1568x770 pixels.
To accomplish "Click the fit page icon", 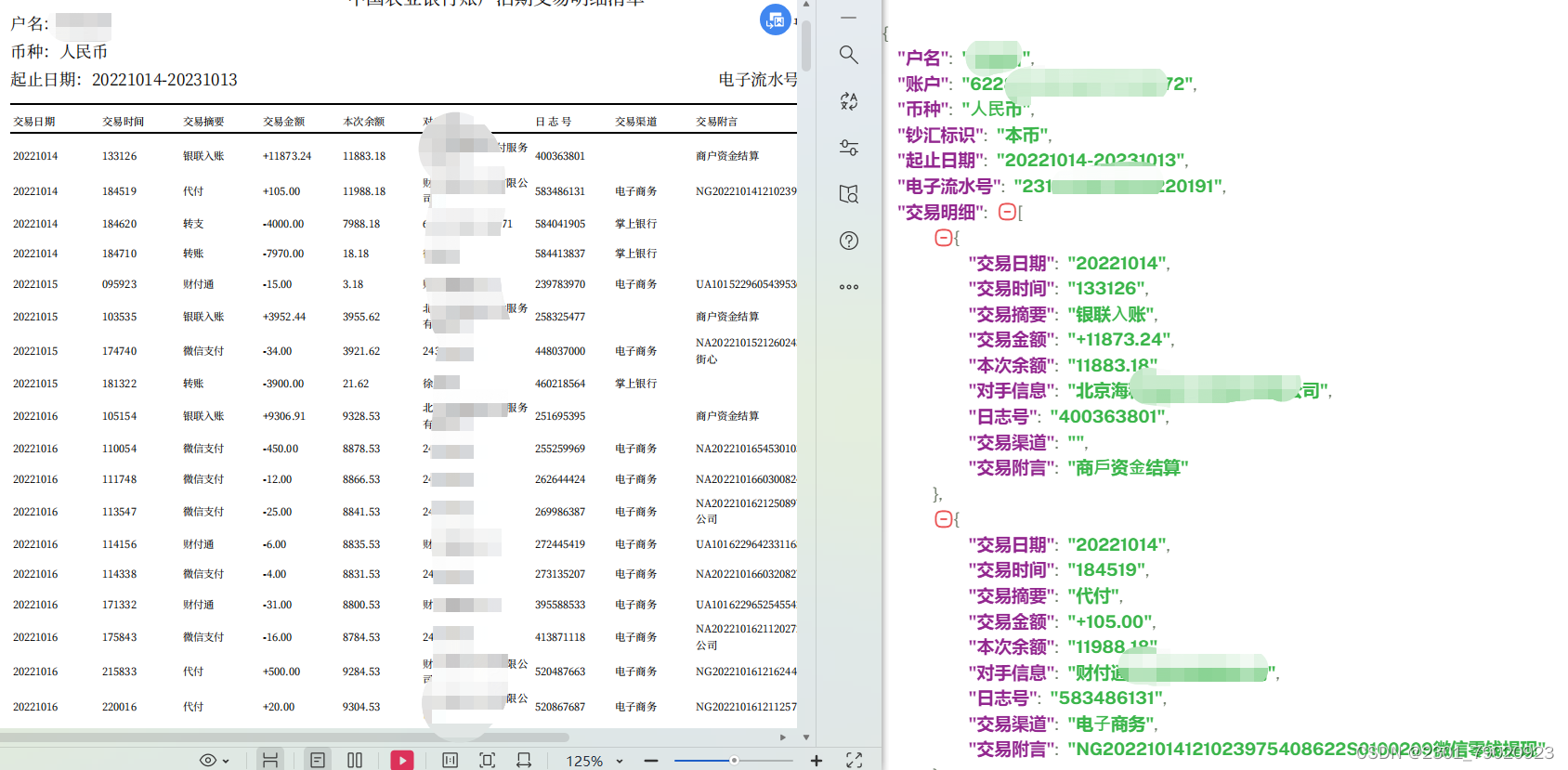I will click(x=487, y=760).
